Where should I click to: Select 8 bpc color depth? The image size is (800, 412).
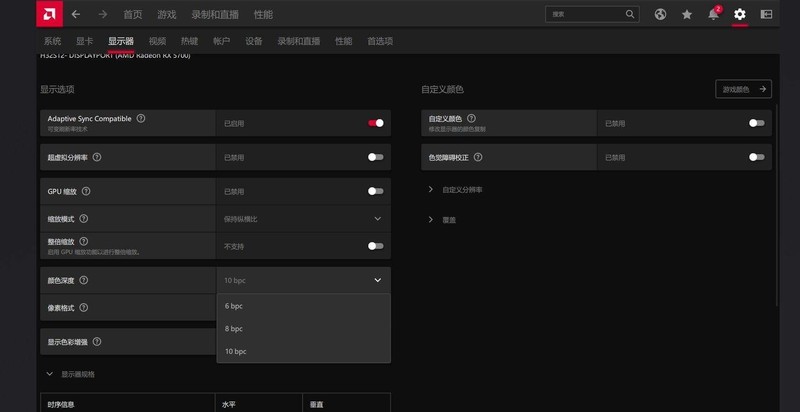(x=304, y=329)
